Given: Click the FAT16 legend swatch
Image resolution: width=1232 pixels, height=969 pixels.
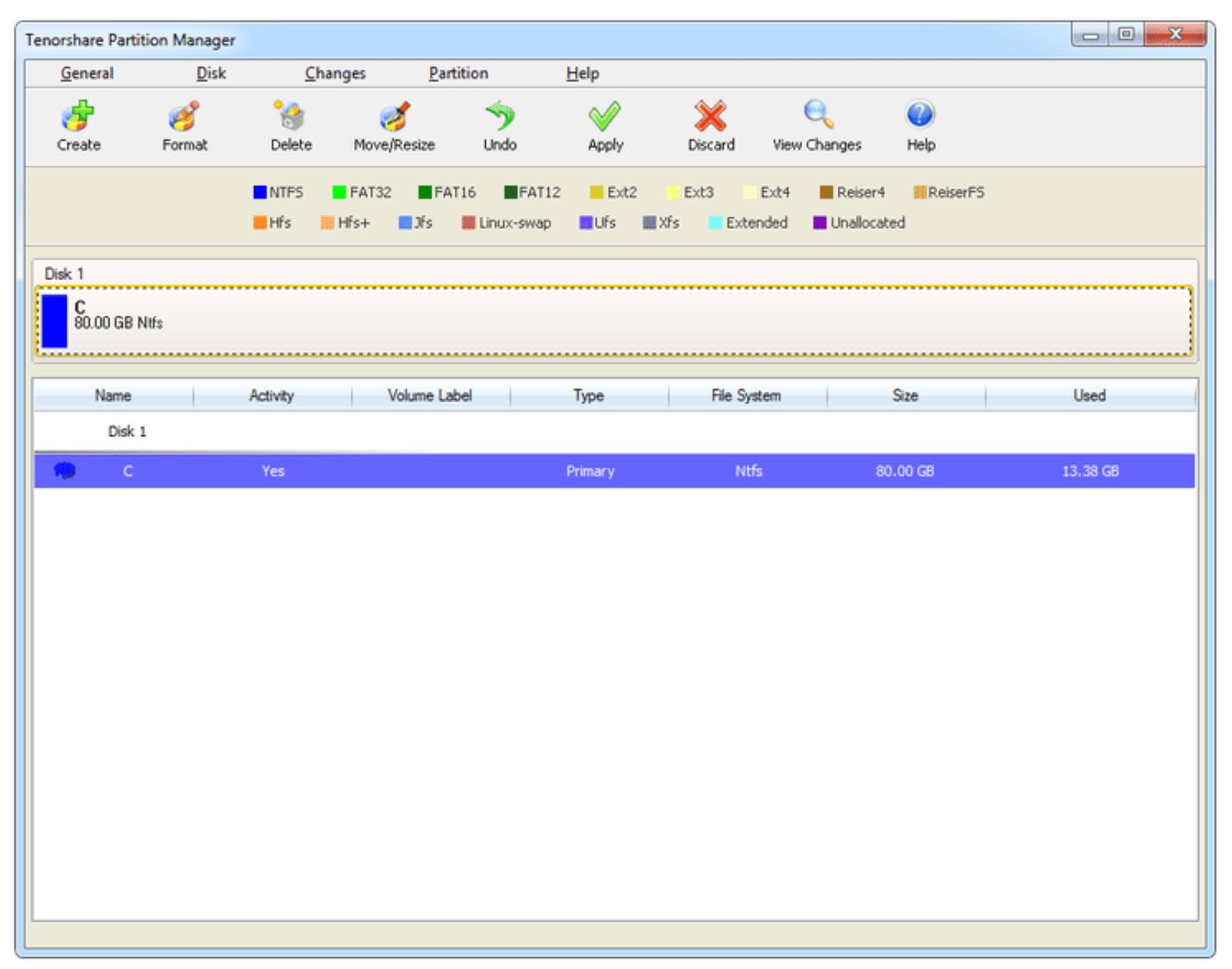Looking at the screenshot, I should click(425, 192).
